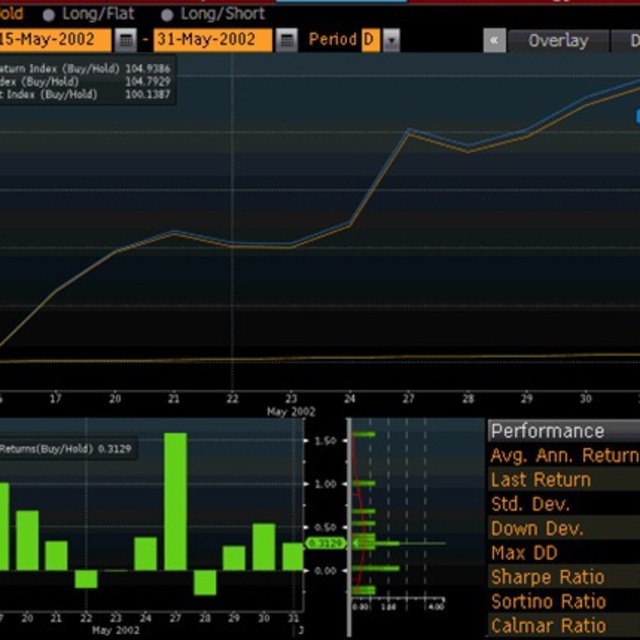Click the Buy/Hold index legend box

[x=85, y=81]
